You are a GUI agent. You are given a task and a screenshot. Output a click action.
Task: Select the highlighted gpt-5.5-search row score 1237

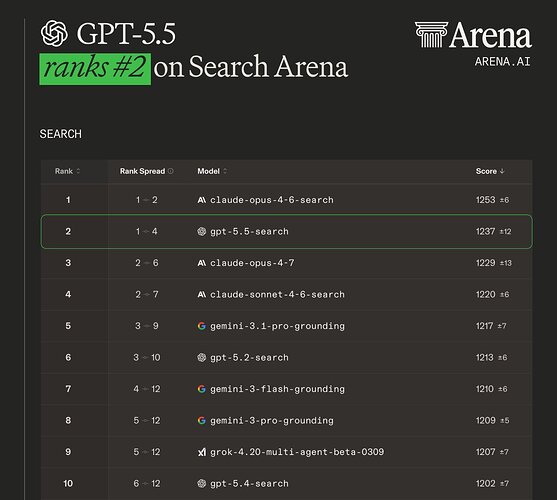485,232
